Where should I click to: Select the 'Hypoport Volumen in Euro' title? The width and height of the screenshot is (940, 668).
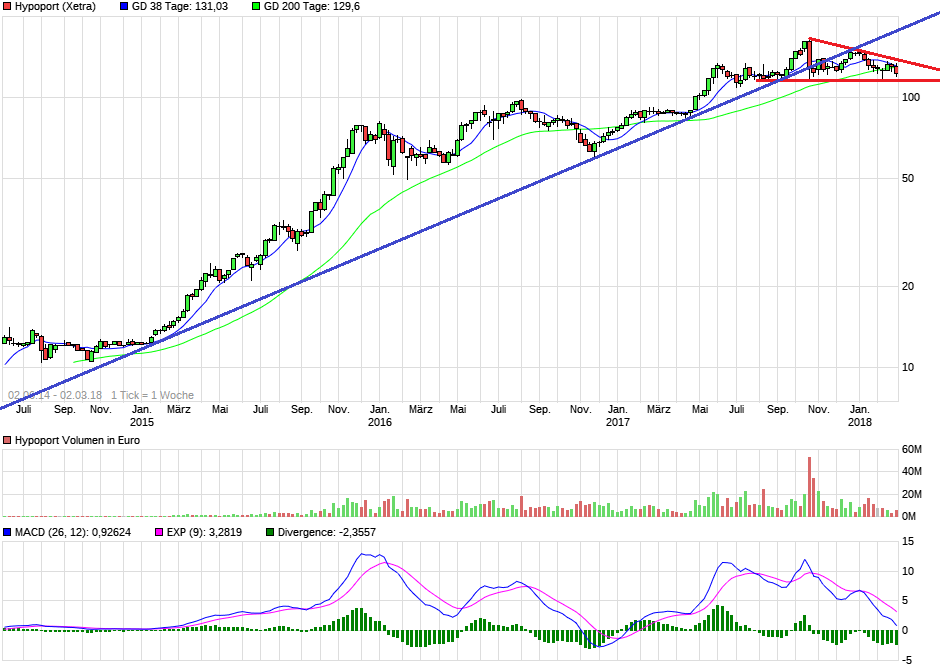[x=77, y=440]
